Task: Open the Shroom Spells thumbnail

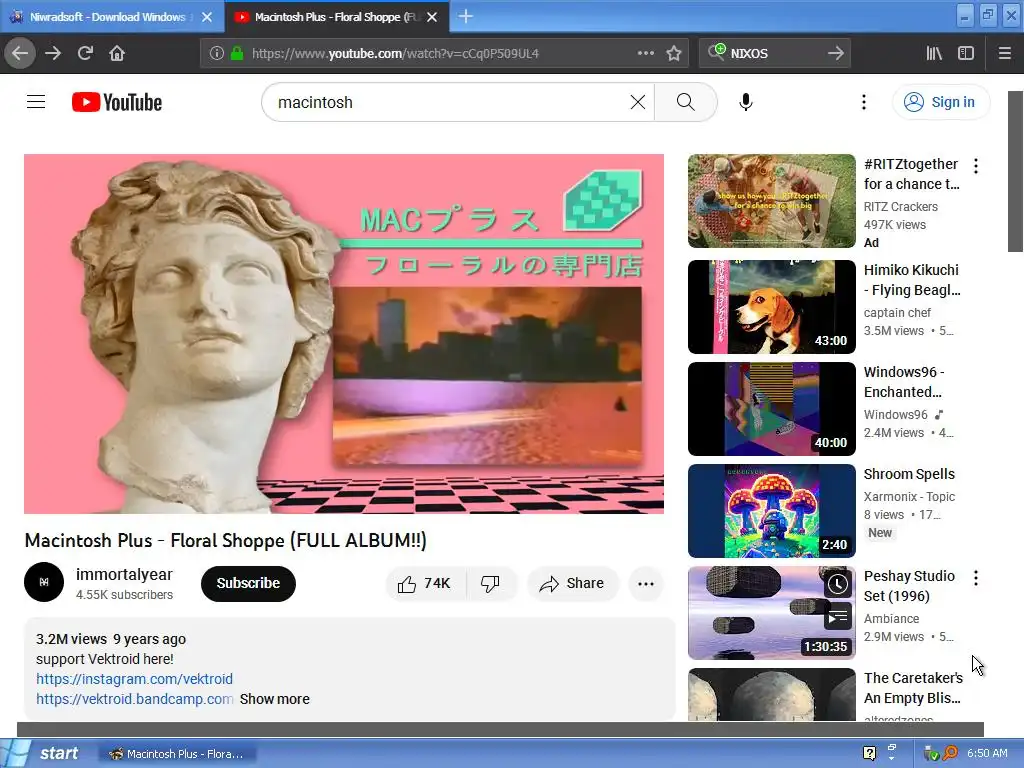Action: click(x=771, y=511)
